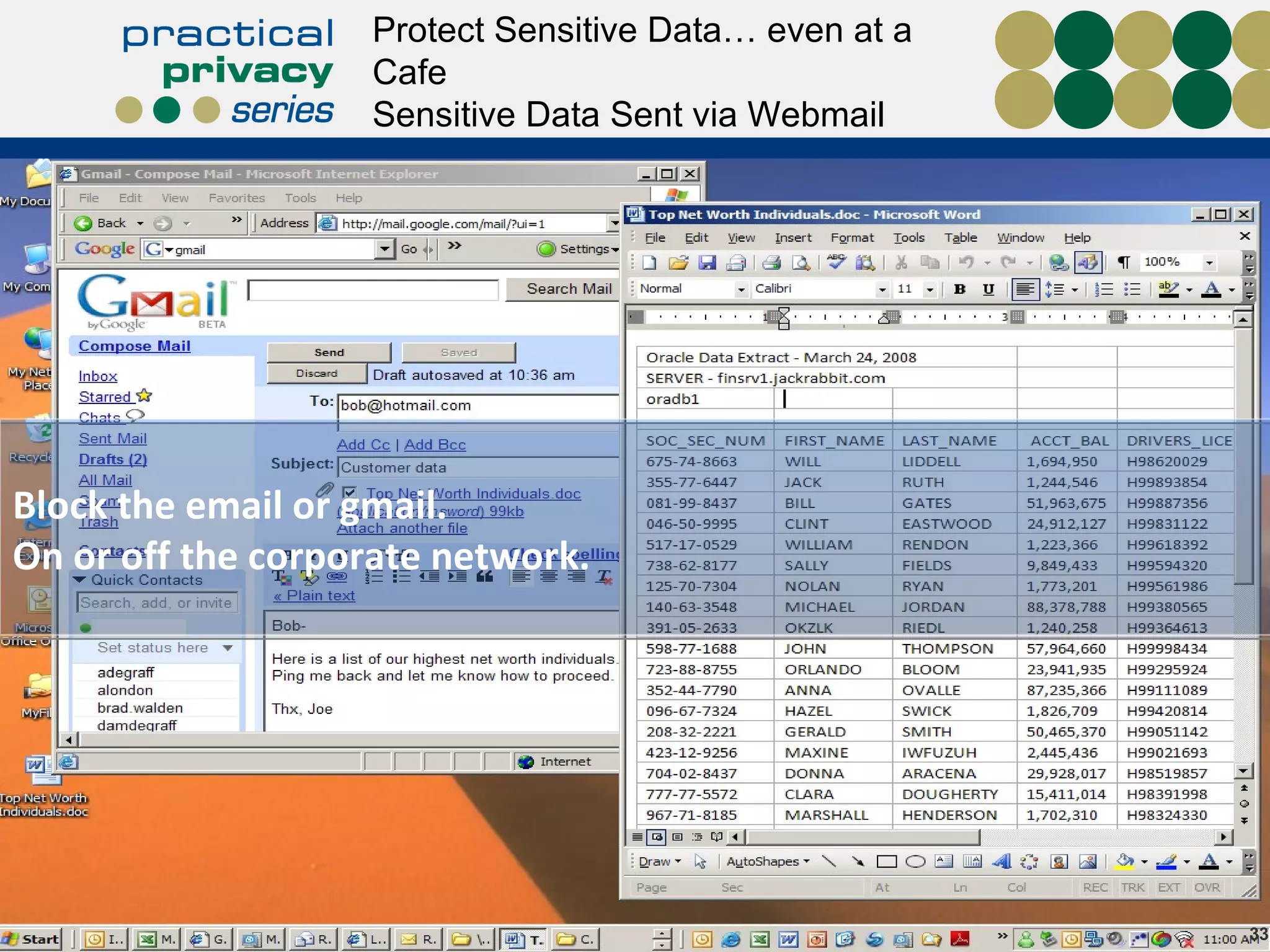The height and width of the screenshot is (952, 1270).
Task: Open the Inbox link in Gmail
Action: 98,376
